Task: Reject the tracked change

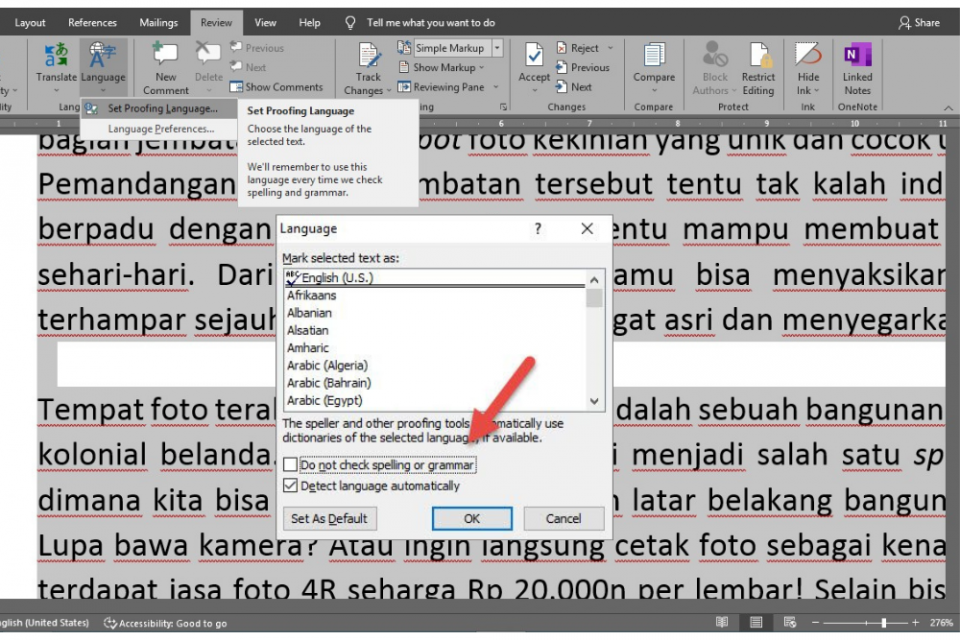Action: point(579,48)
